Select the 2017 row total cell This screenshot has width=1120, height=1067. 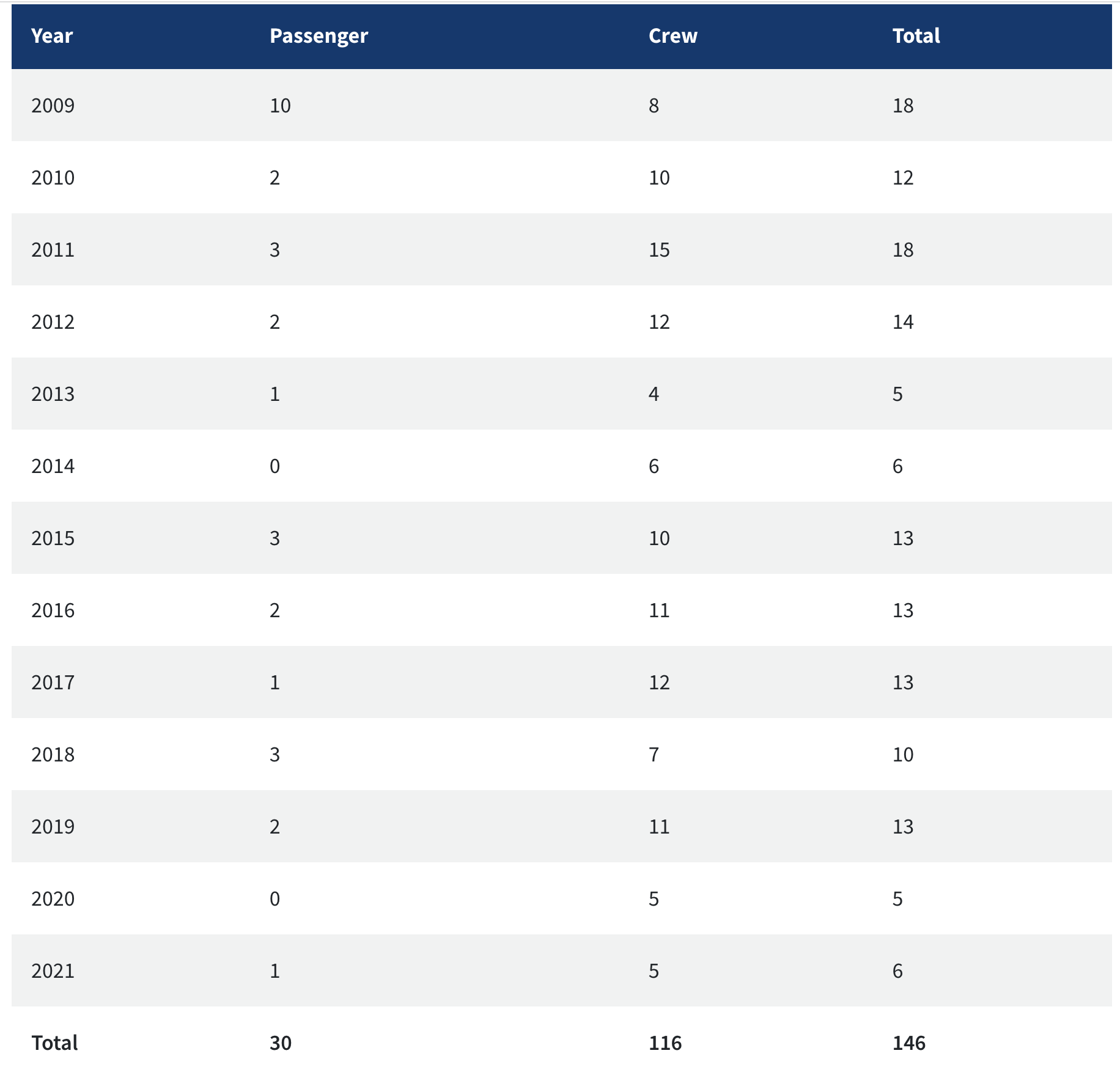(x=903, y=683)
